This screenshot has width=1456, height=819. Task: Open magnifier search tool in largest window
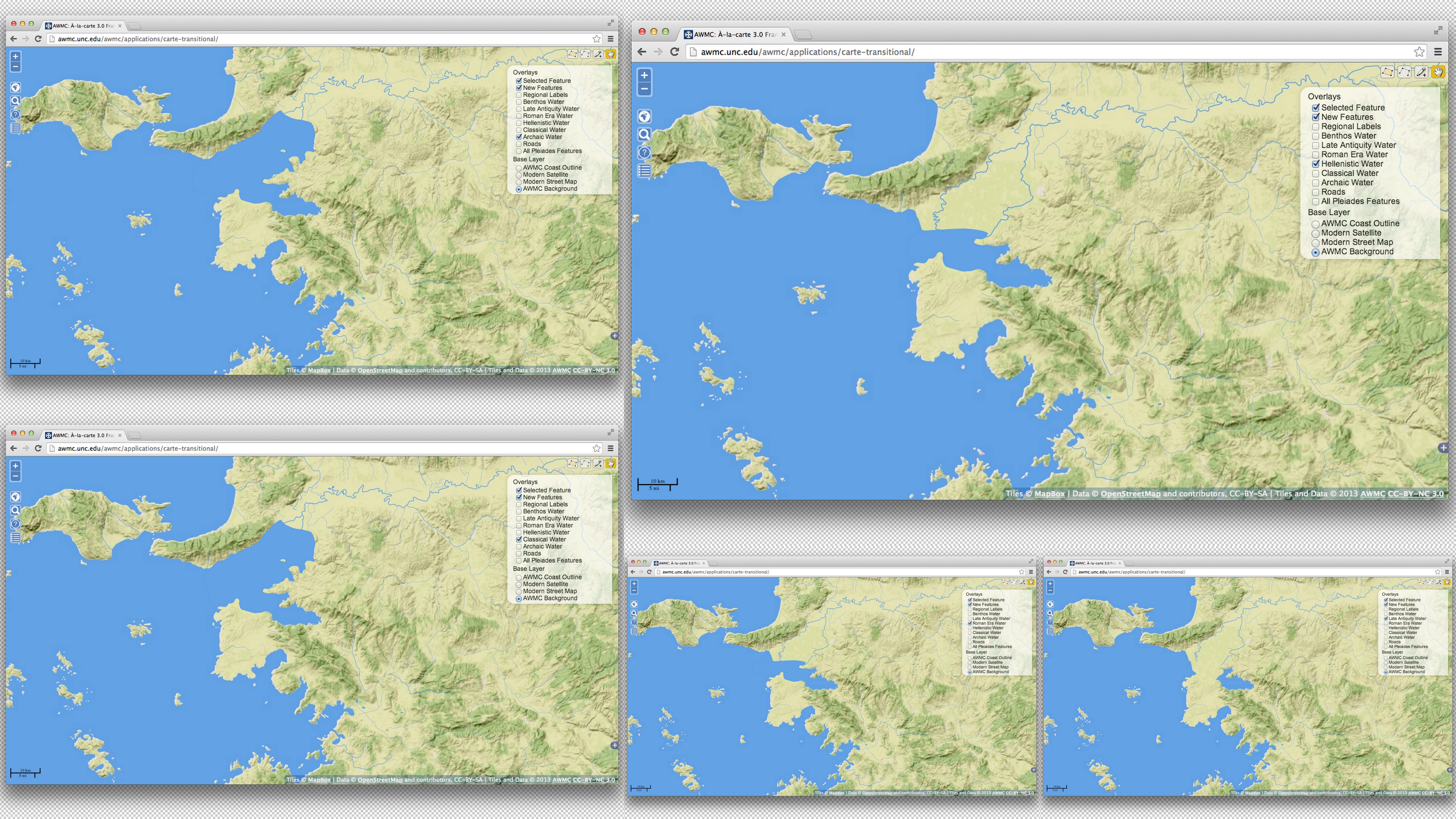point(644,135)
